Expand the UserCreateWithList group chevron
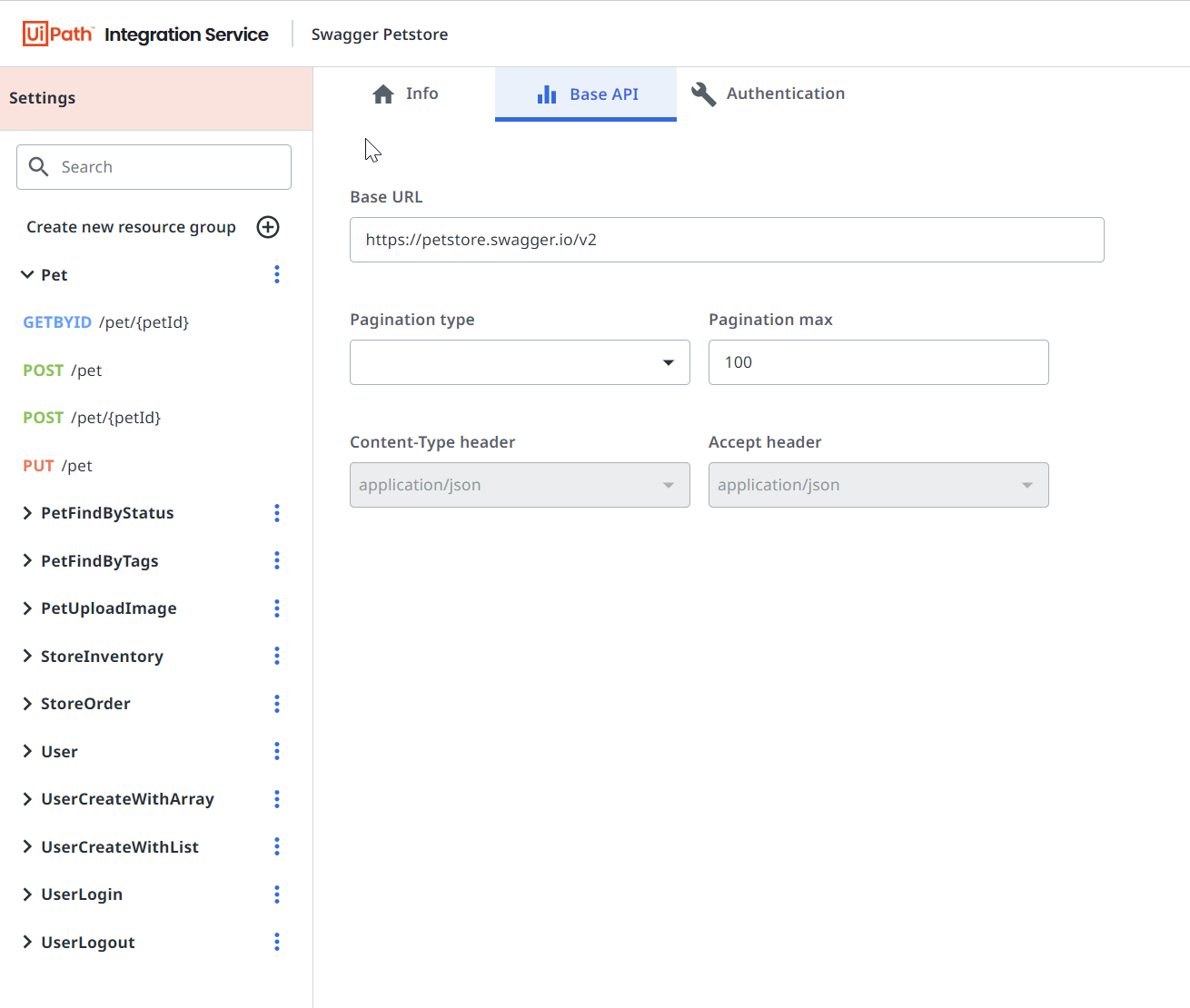This screenshot has height=1008, width=1190. pos(27,846)
